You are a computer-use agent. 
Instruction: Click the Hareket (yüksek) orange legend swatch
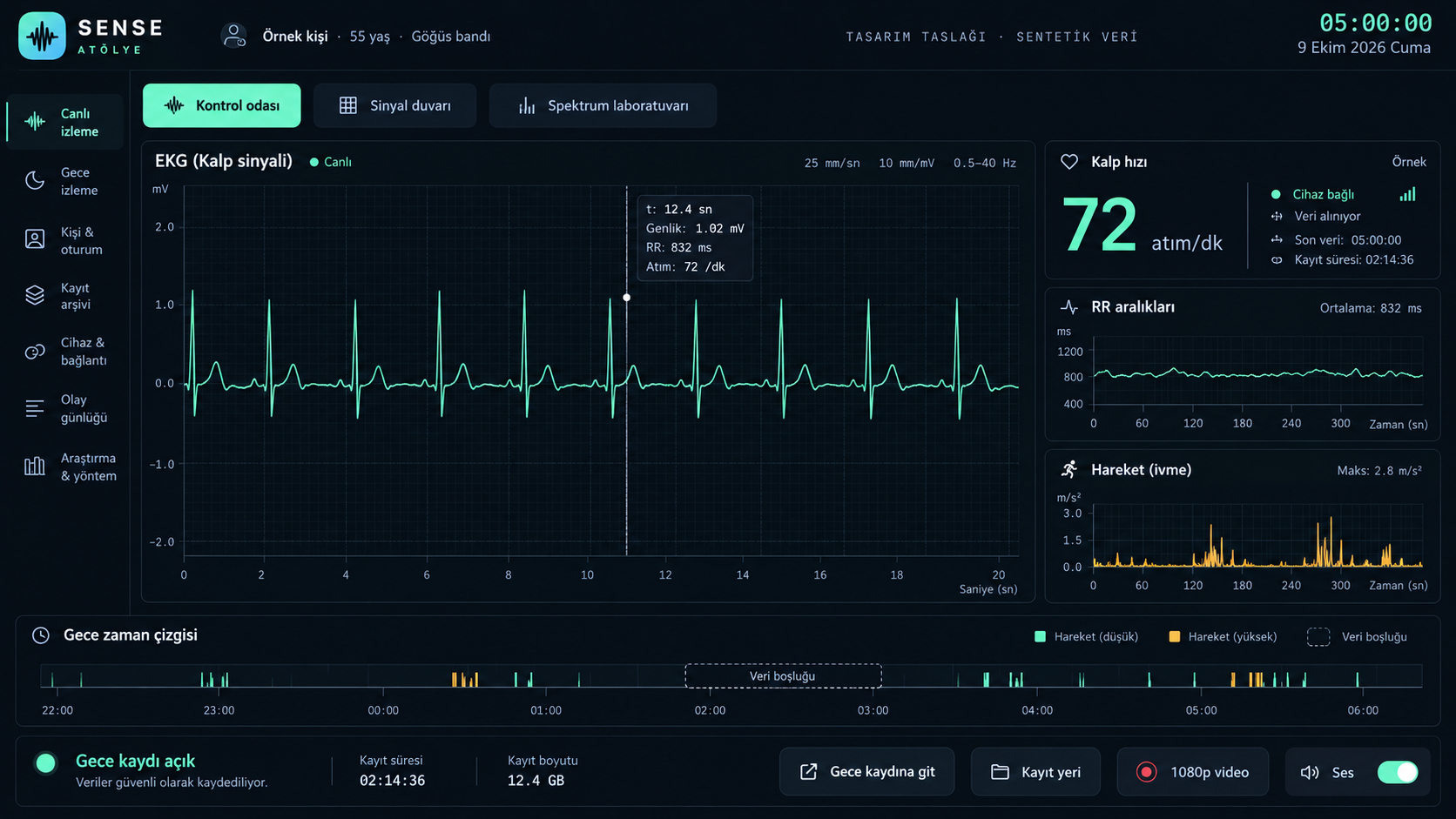(1174, 637)
